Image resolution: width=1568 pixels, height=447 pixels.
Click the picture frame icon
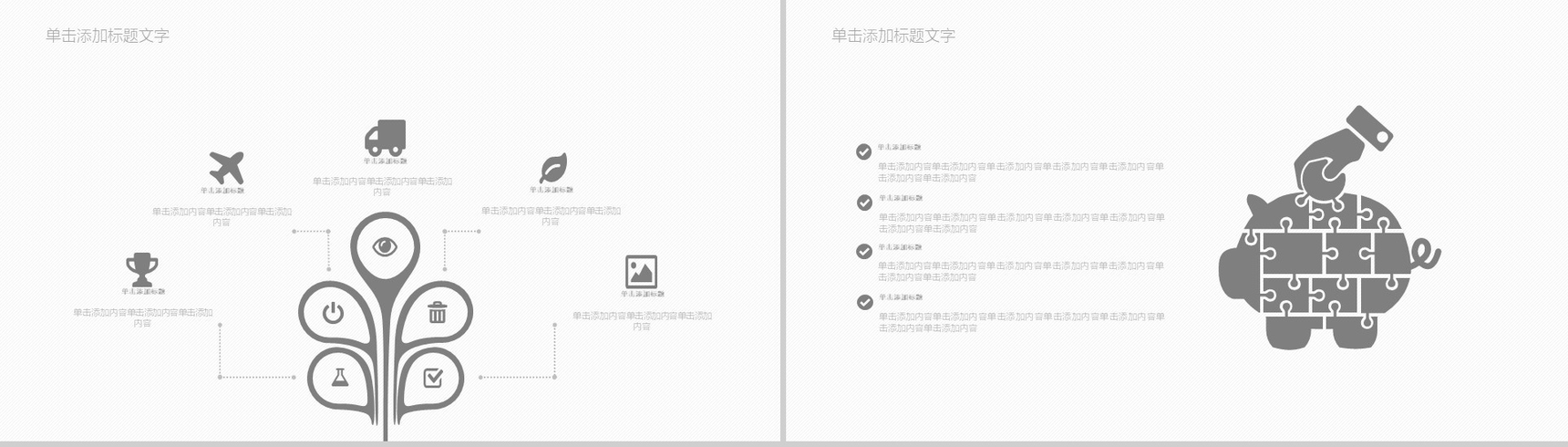click(x=642, y=272)
